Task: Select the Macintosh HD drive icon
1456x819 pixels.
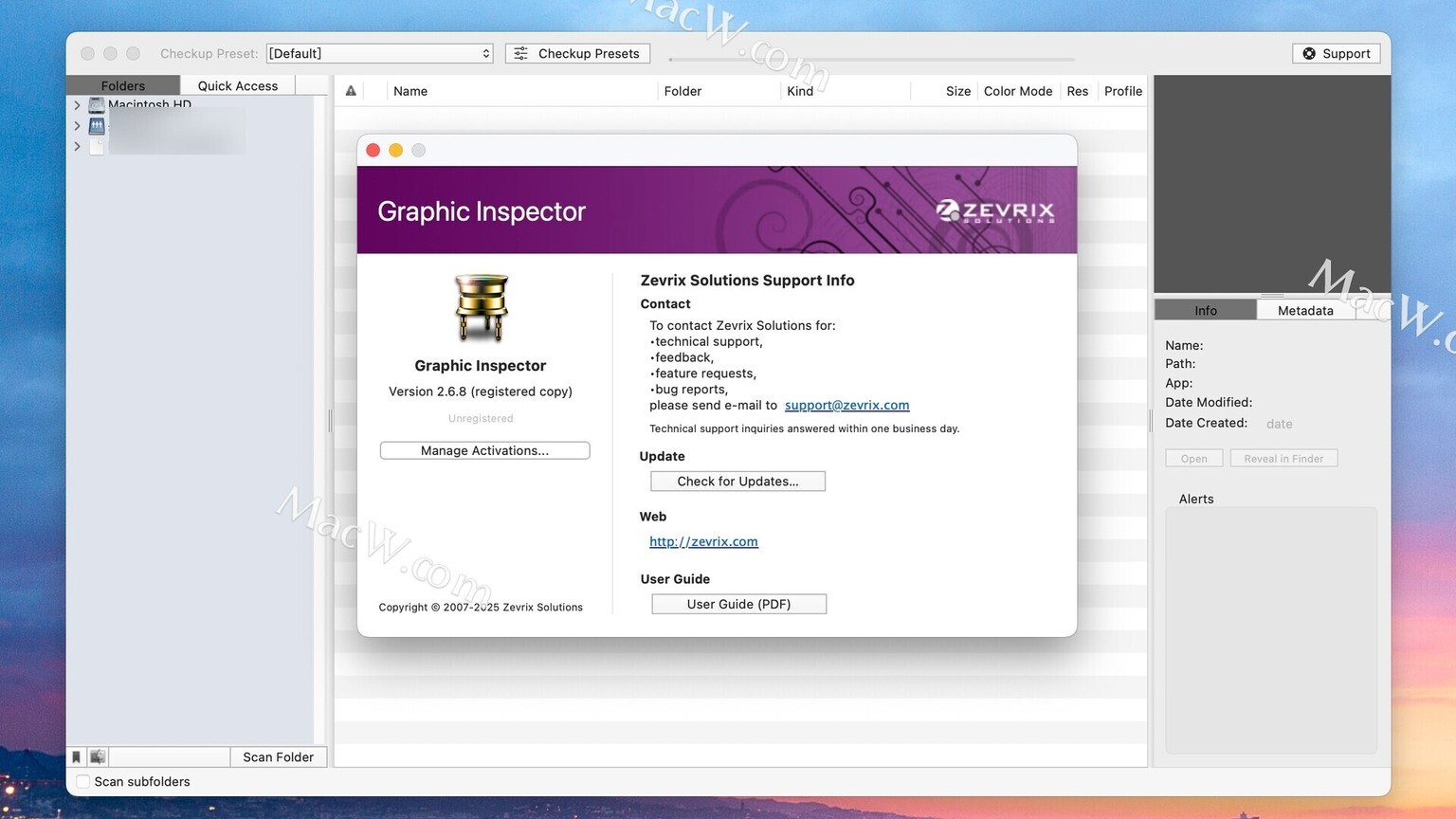Action: [x=97, y=105]
